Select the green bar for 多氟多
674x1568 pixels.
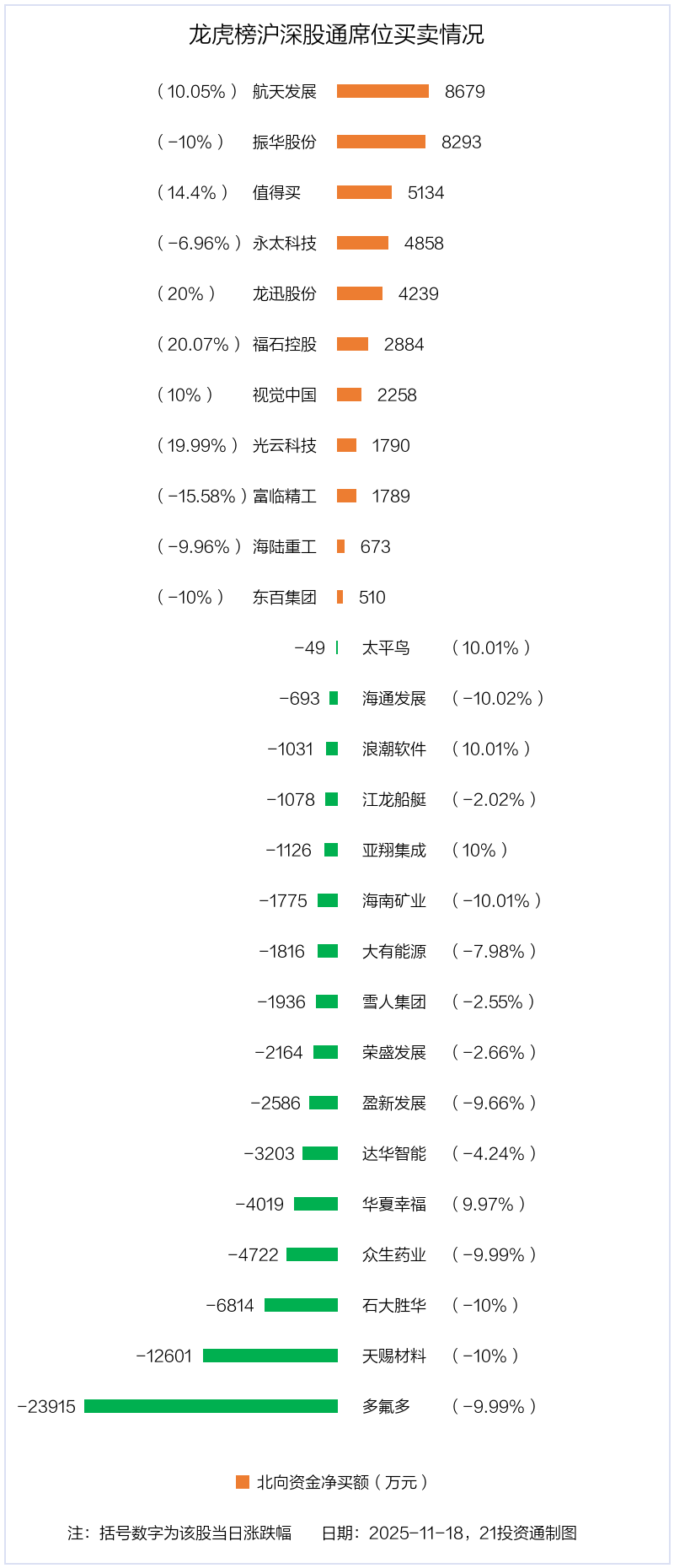211,1406
